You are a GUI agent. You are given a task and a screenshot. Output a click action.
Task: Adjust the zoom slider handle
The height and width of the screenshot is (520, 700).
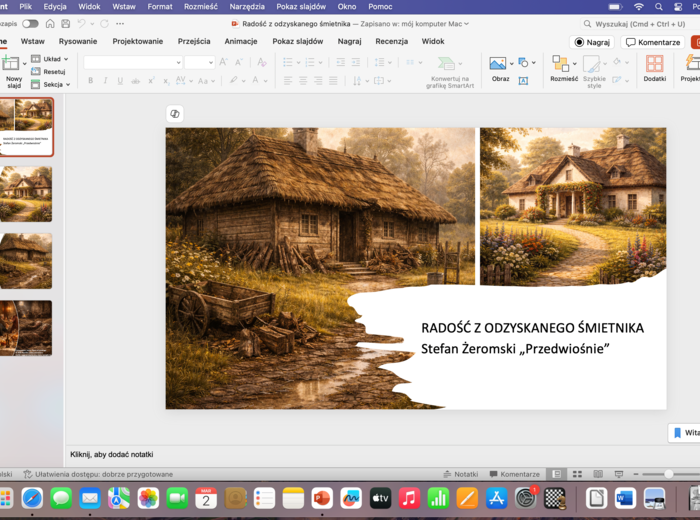(x=668, y=474)
